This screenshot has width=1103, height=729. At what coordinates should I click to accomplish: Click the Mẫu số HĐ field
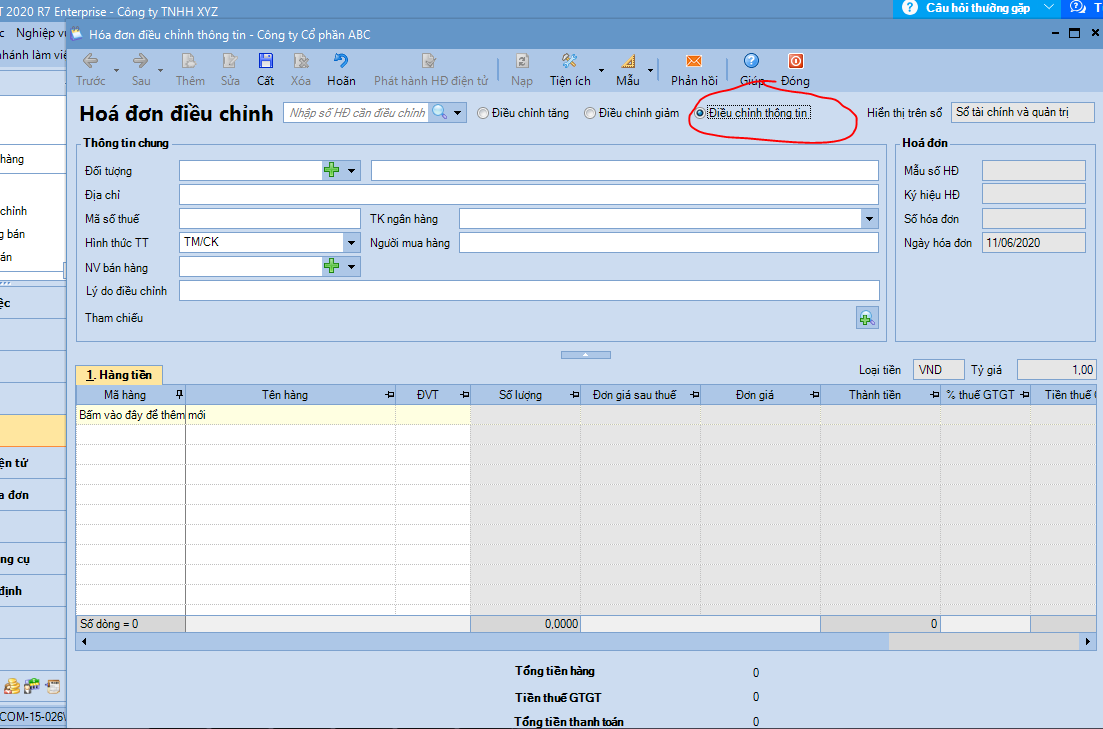tap(1033, 170)
